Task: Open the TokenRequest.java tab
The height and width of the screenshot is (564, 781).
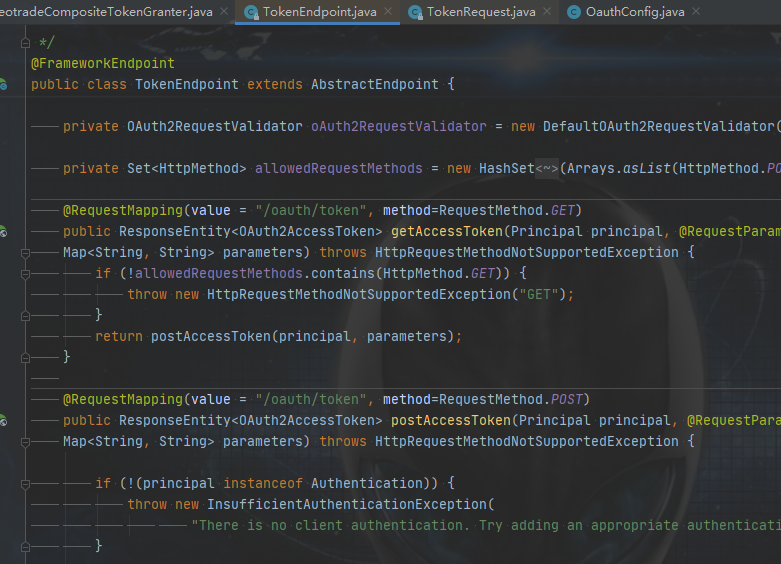Action: click(481, 12)
